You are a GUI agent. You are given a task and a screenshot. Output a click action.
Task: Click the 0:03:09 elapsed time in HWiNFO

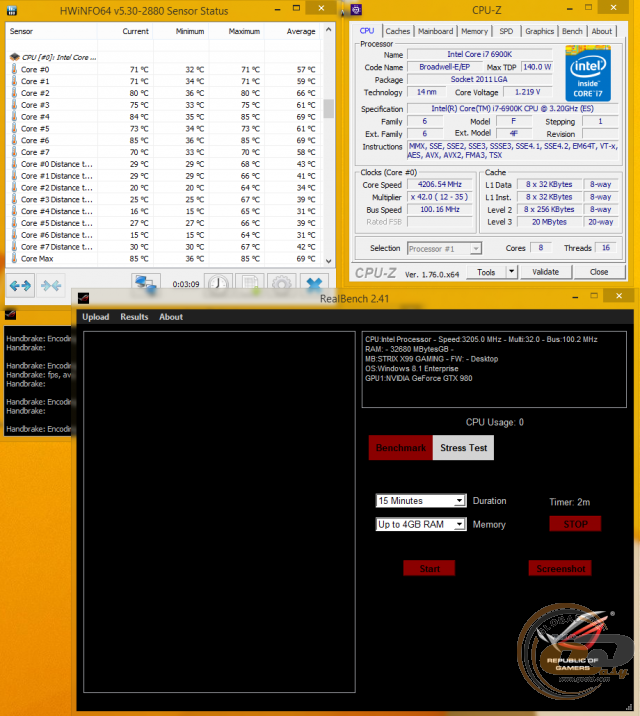pyautogui.click(x=186, y=284)
